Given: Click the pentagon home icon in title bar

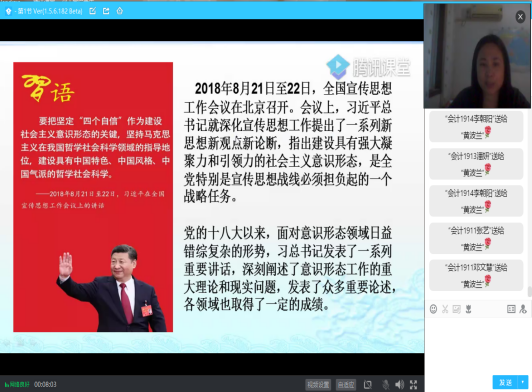Looking at the screenshot, I should pyautogui.click(x=119, y=11).
